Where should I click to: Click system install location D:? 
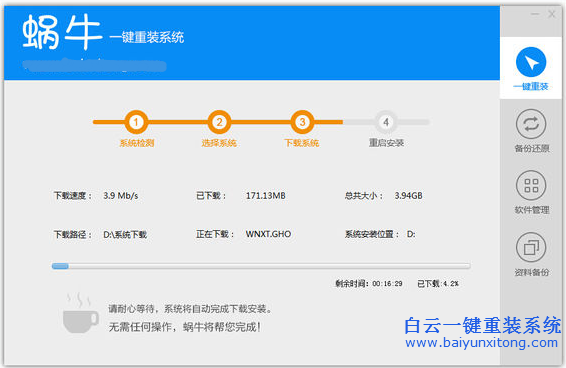(x=411, y=234)
